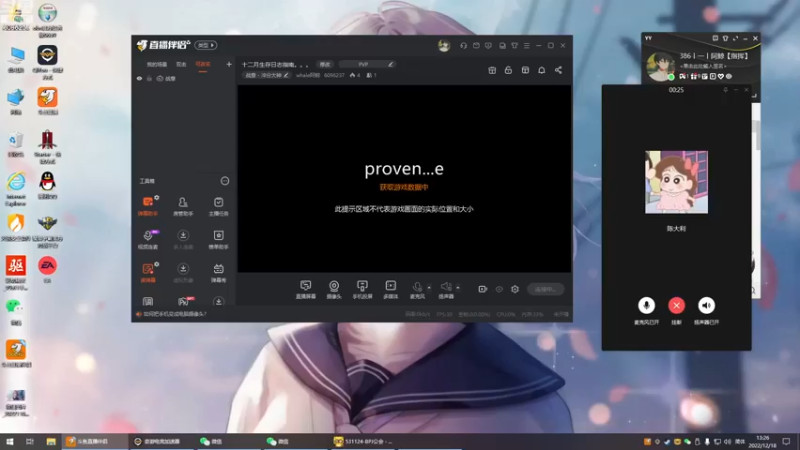Screen dimensions: 800x450
Task: Open the mail messages icon
Action: (x=476, y=45)
